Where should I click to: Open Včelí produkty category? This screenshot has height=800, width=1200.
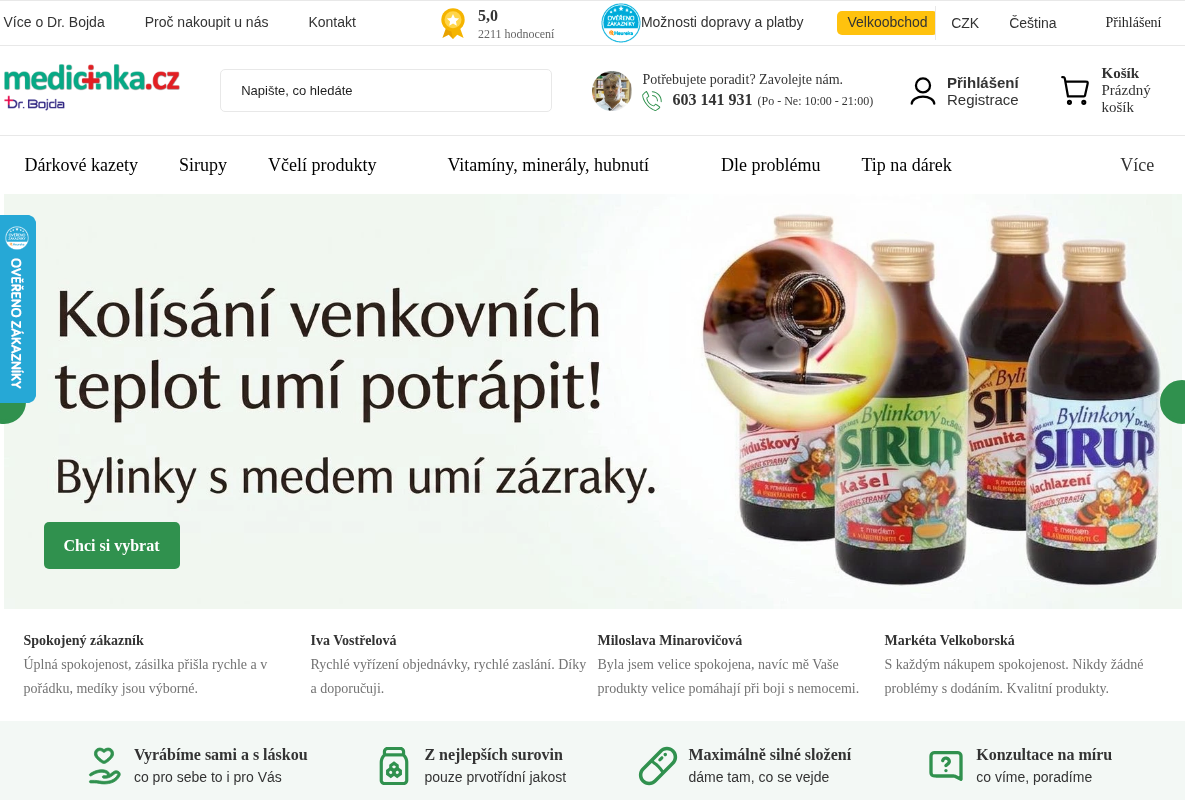[322, 165]
